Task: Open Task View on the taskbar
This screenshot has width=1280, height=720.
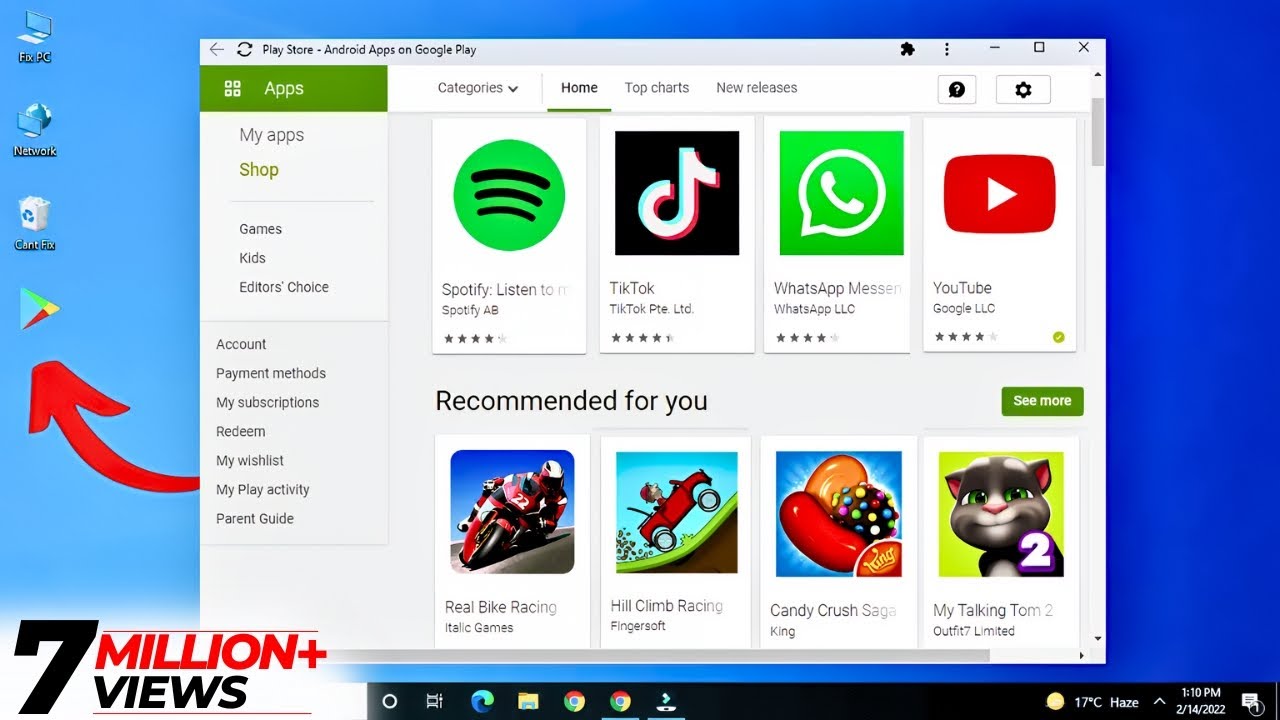Action: pyautogui.click(x=434, y=701)
